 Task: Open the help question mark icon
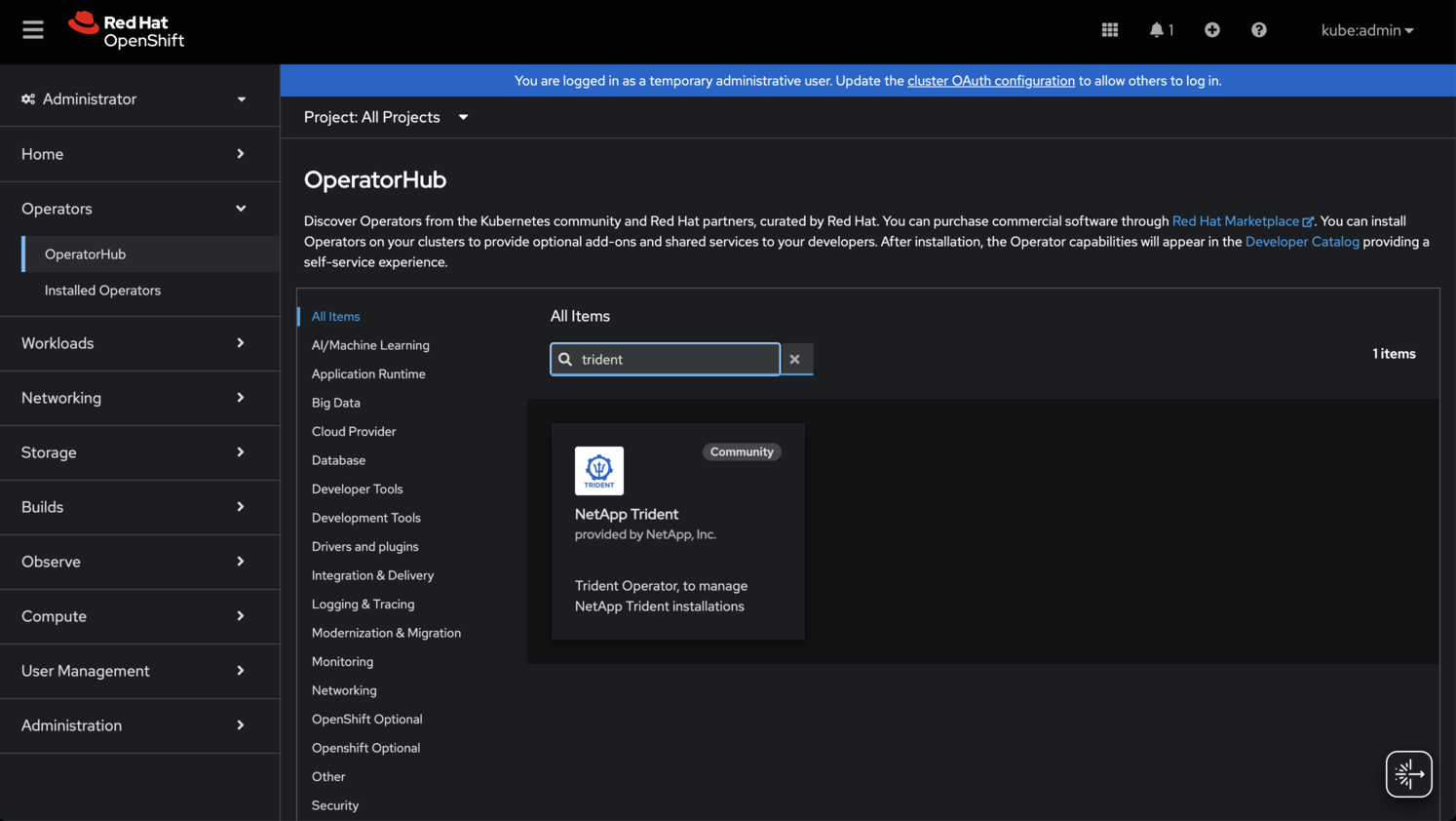1258,30
